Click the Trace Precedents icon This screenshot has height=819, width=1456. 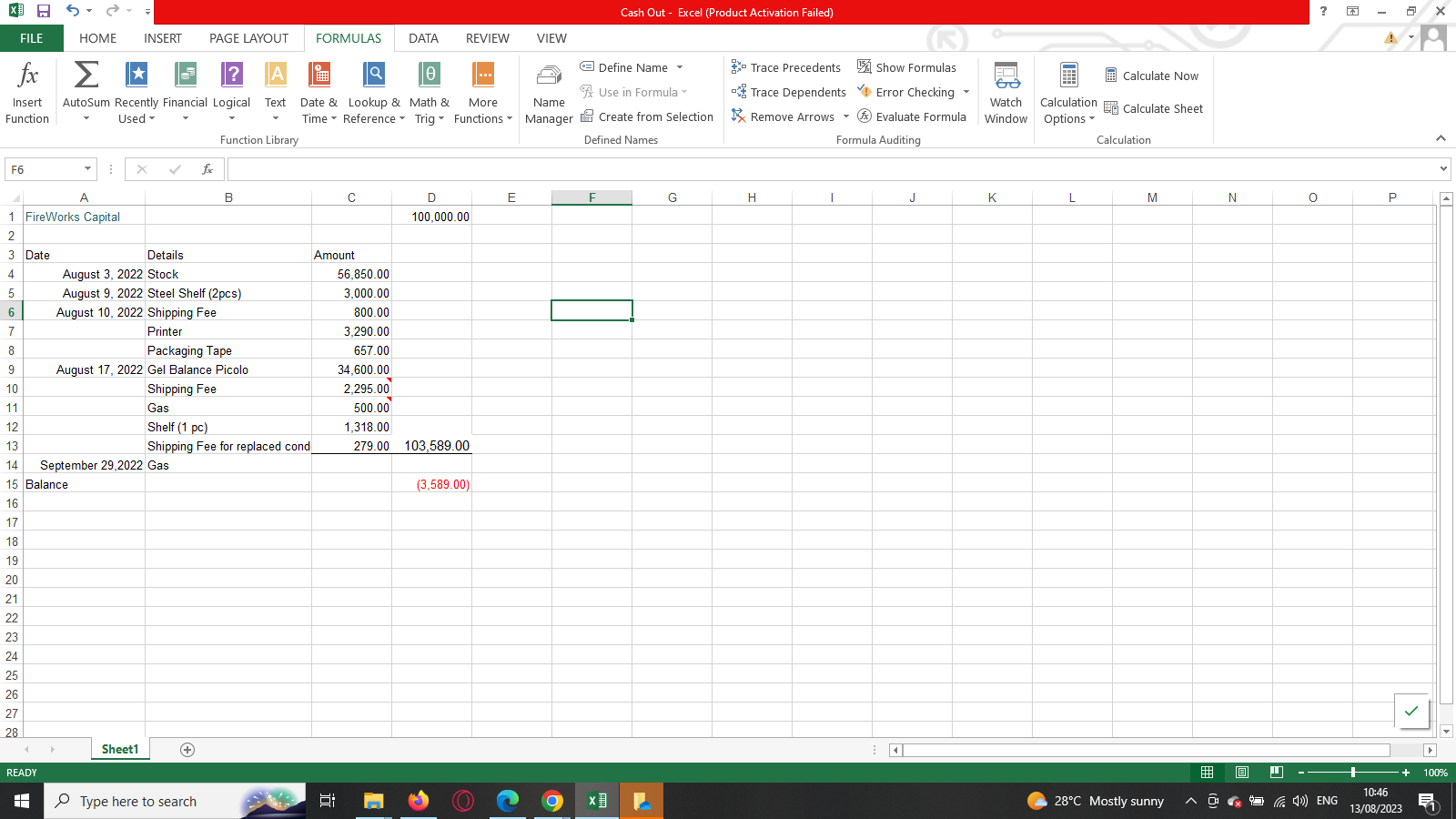739,67
